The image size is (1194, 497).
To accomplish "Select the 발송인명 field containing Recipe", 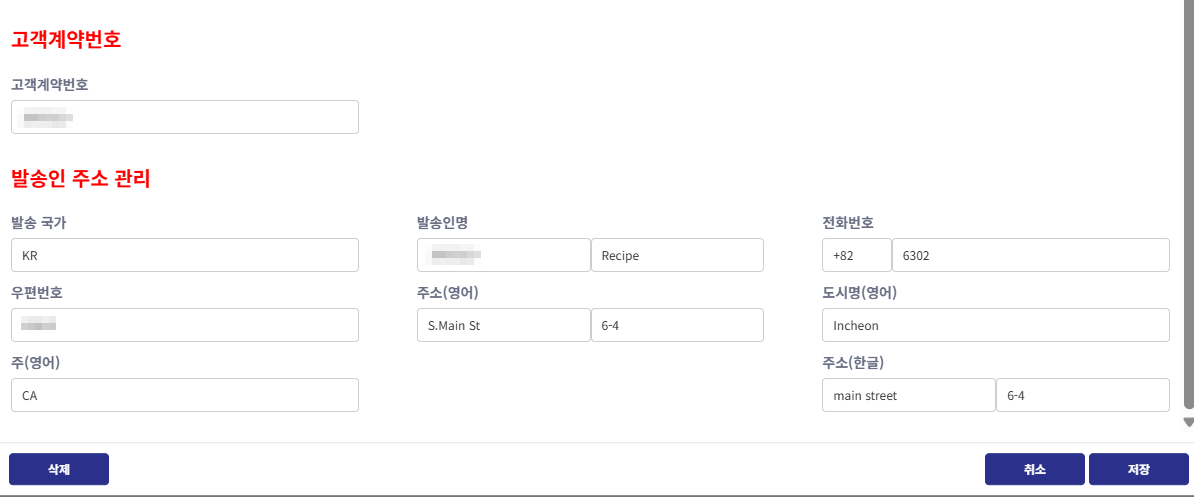I will coord(677,255).
